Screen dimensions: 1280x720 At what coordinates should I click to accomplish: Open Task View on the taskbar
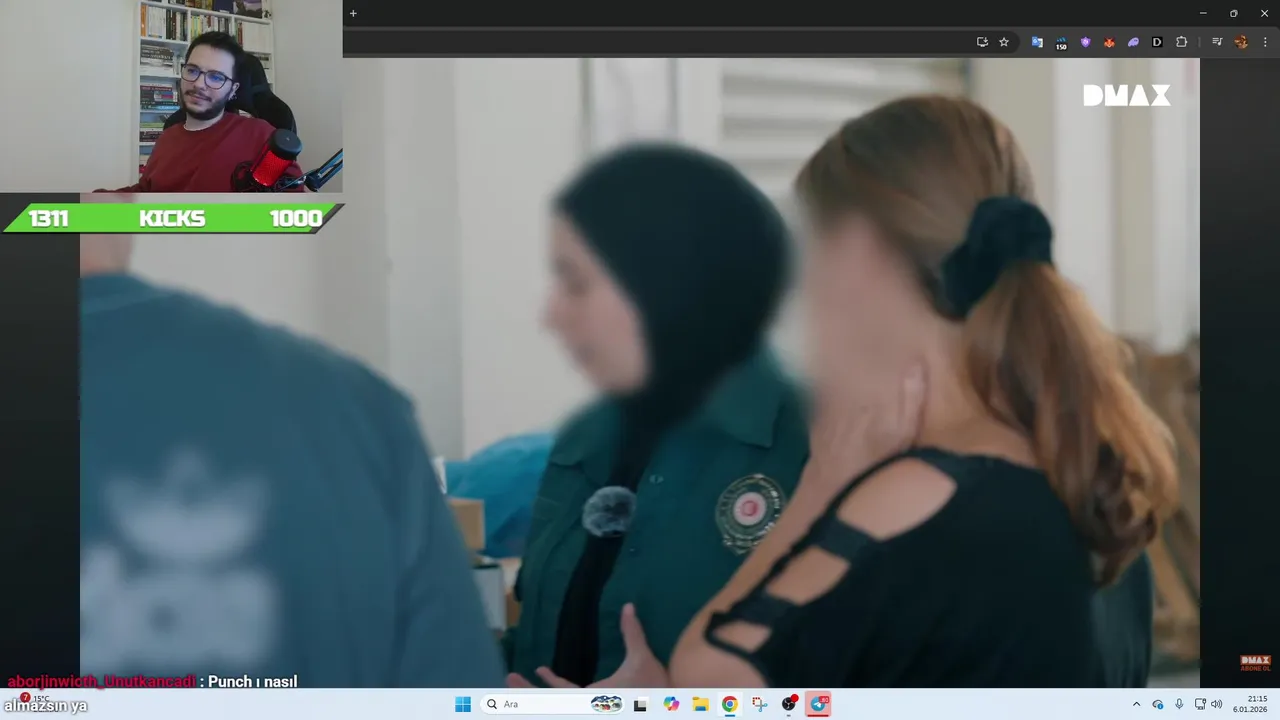pyautogui.click(x=641, y=704)
